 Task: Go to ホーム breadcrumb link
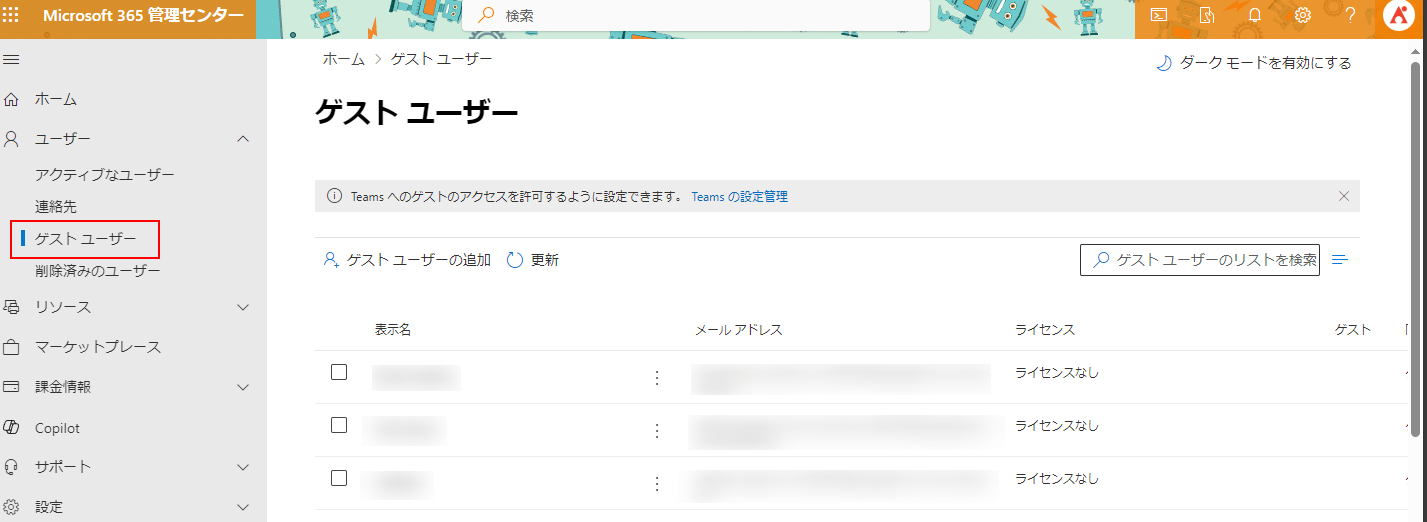click(x=343, y=59)
